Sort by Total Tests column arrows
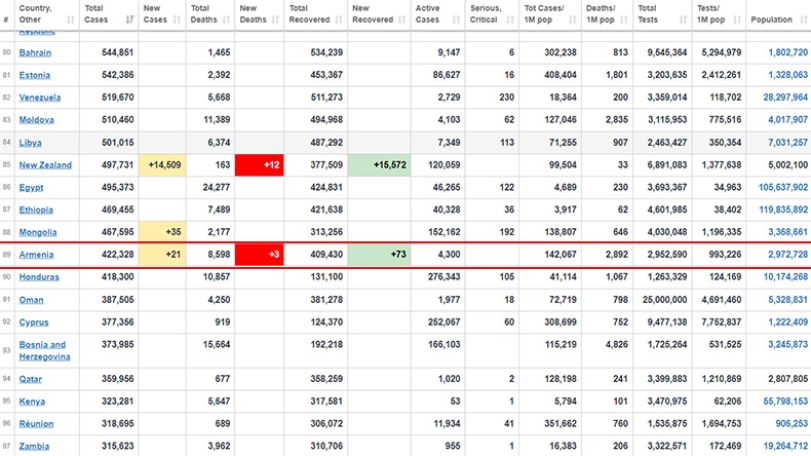The width and height of the screenshot is (811, 456). point(683,20)
